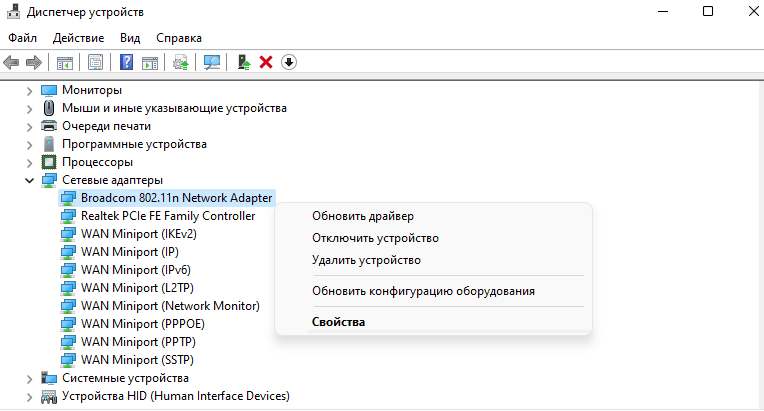Select the Системные устройства label
The image size is (764, 411).
click(x=125, y=378)
